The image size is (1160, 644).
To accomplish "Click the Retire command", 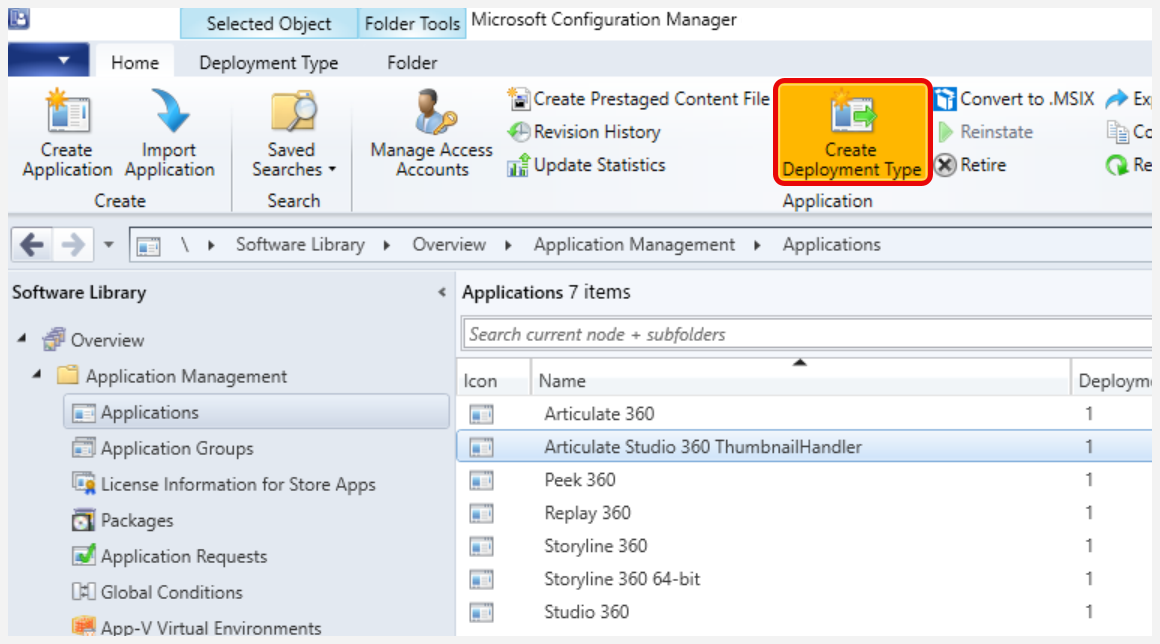I will (970, 165).
